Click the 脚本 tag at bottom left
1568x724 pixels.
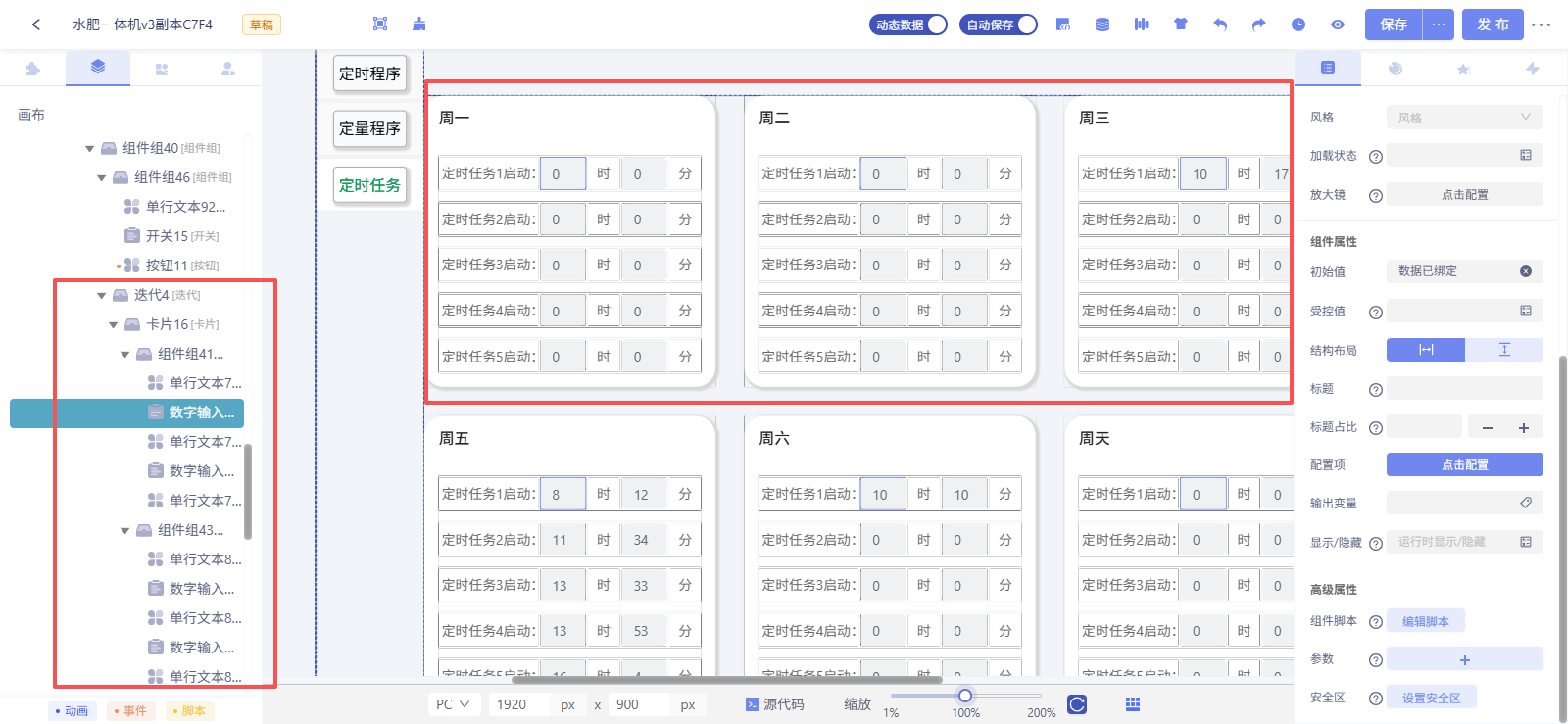pos(189,711)
